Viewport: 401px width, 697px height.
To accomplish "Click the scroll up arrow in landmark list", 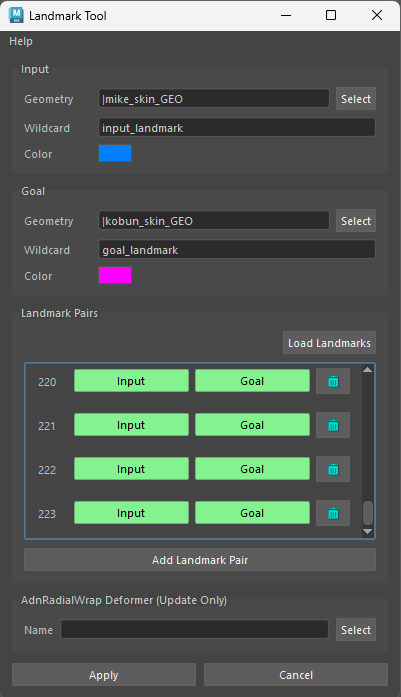I will [x=367, y=370].
